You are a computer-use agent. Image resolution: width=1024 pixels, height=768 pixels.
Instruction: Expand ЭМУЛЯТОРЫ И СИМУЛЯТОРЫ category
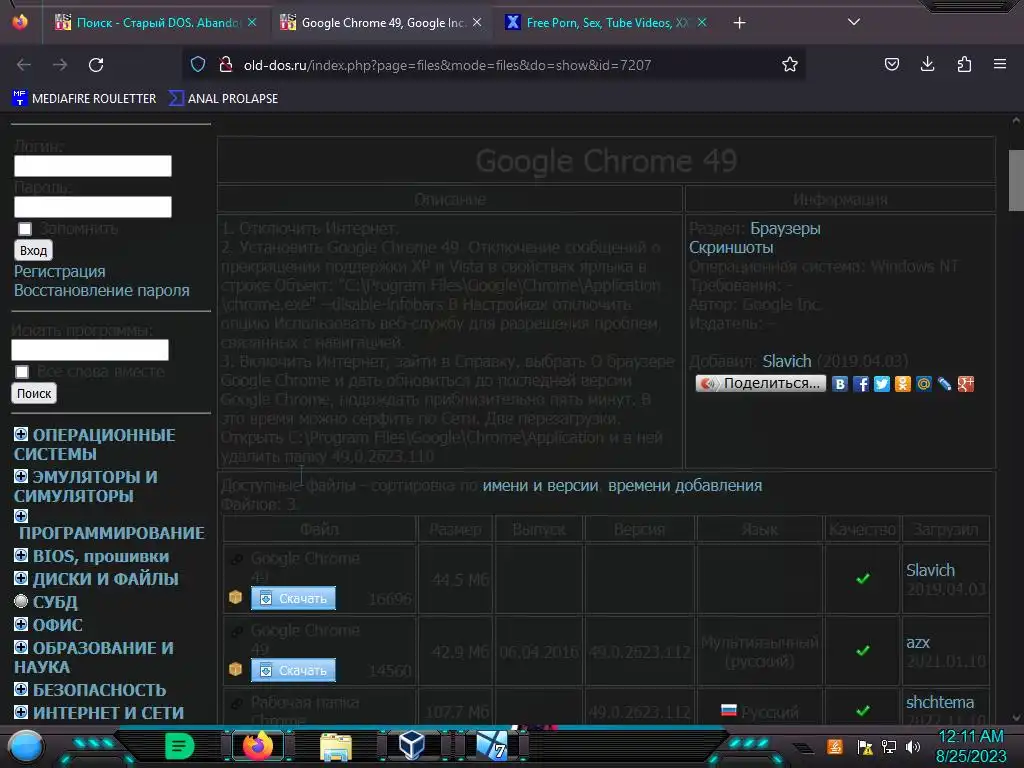[x=21, y=476]
